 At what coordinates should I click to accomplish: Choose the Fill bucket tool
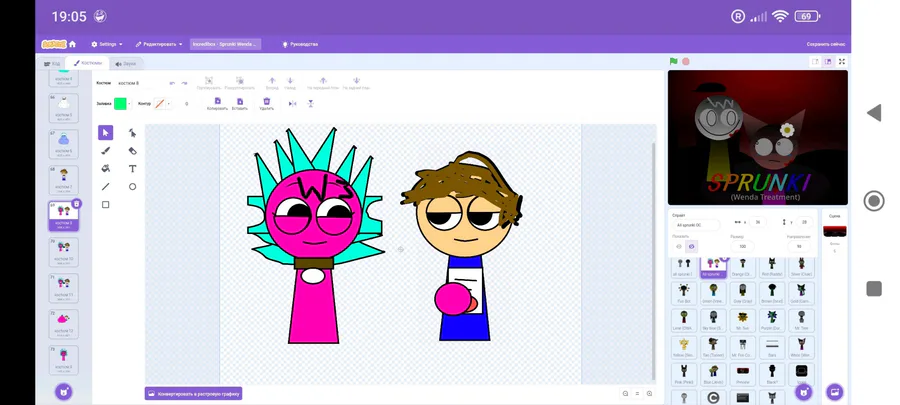click(106, 169)
